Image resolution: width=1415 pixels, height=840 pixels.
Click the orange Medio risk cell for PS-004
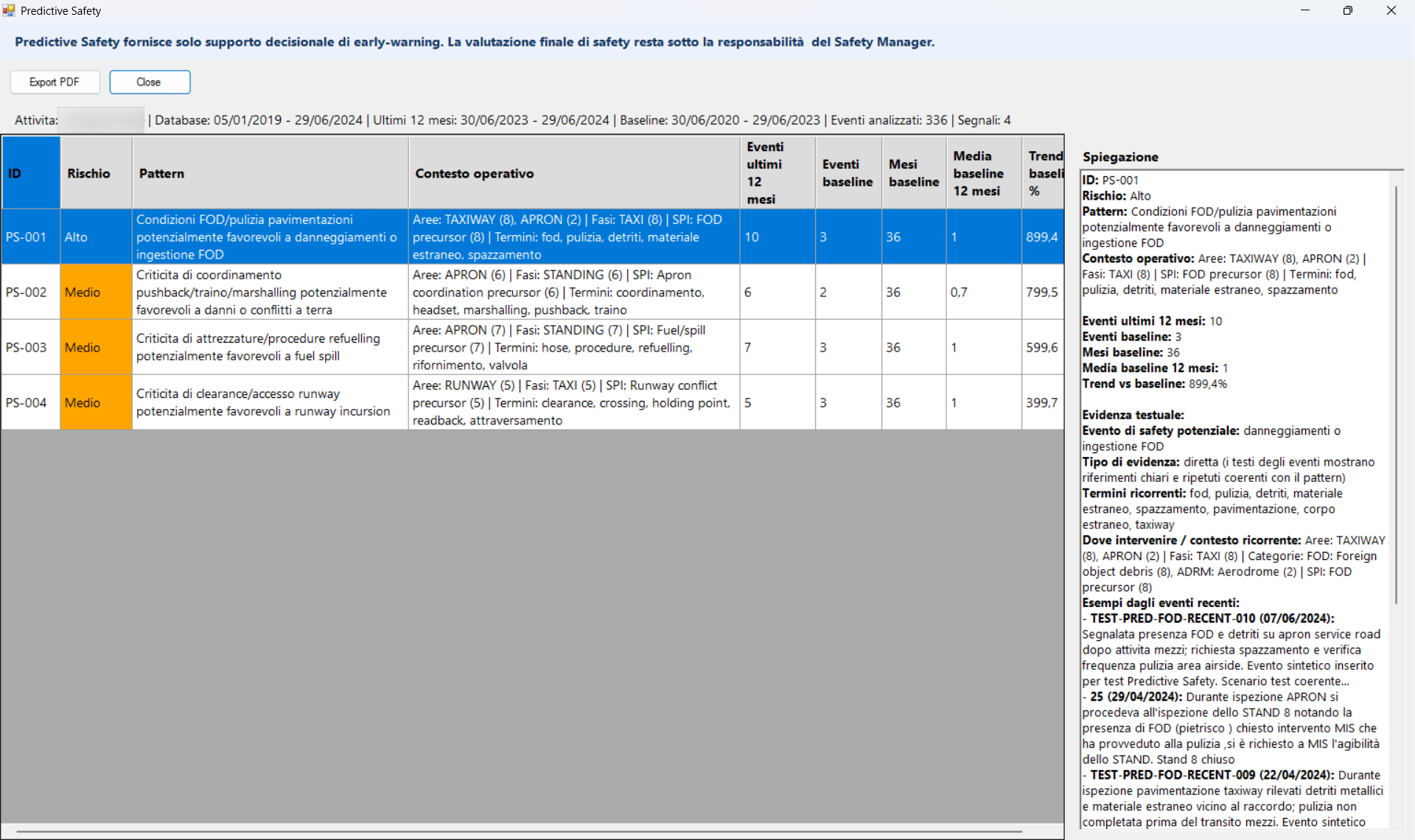click(97, 402)
